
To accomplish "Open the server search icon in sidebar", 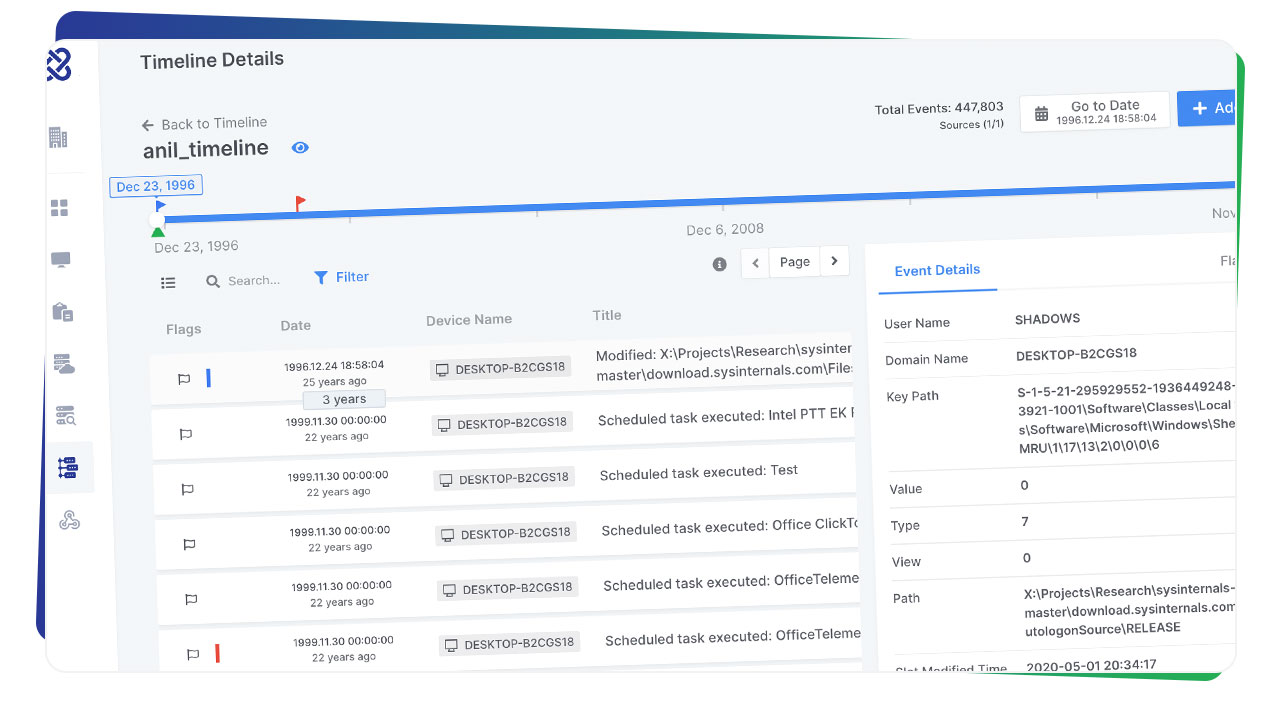I will click(66, 416).
